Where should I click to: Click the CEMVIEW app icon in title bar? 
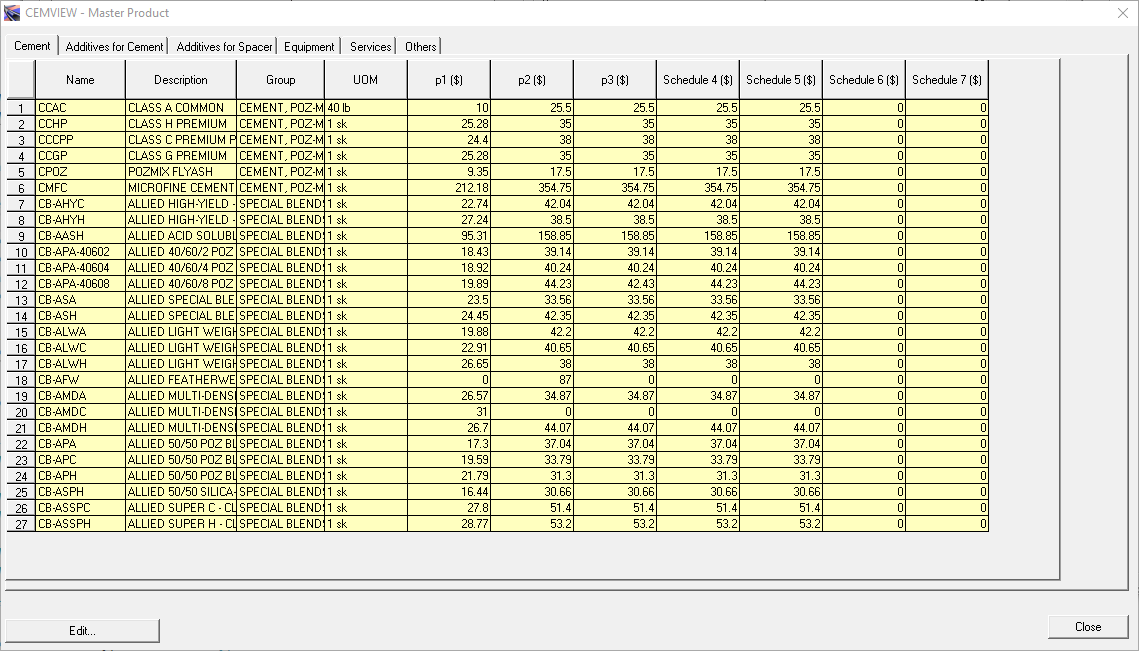pyautogui.click(x=12, y=13)
